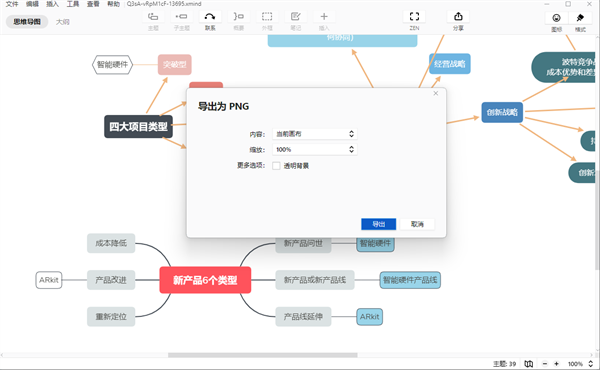The width and height of the screenshot is (600, 370).
Task: Enable the transparent background (透明背景) checkbox
Action: click(276, 166)
